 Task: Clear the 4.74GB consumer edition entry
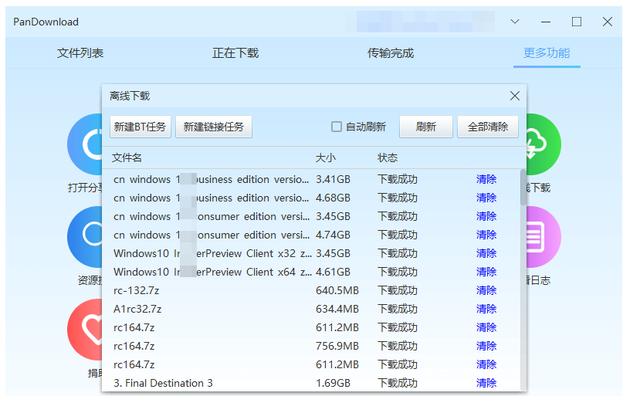coord(486,235)
